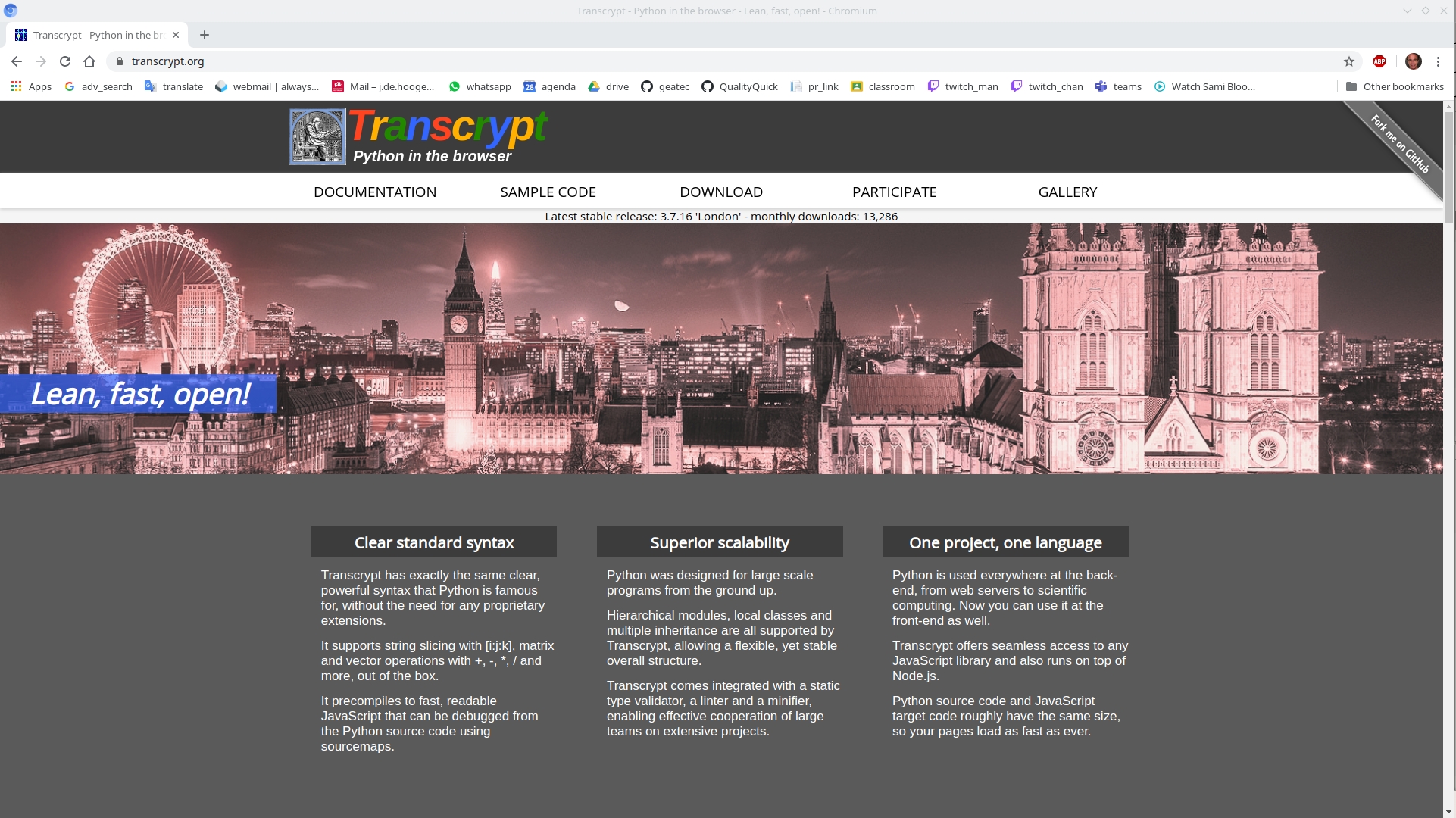Open the SAMPLE CODE menu item
This screenshot has width=1456, height=818.
click(x=548, y=192)
